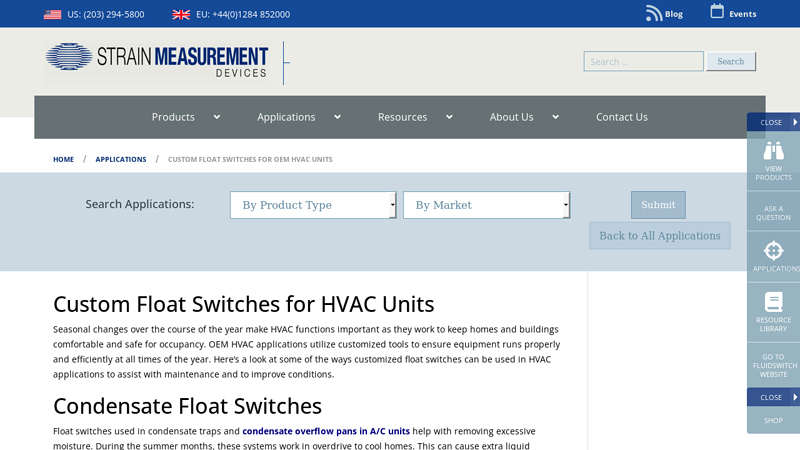Go to APPLICATIONS breadcrumb
This screenshot has width=800, height=450.
[121, 159]
